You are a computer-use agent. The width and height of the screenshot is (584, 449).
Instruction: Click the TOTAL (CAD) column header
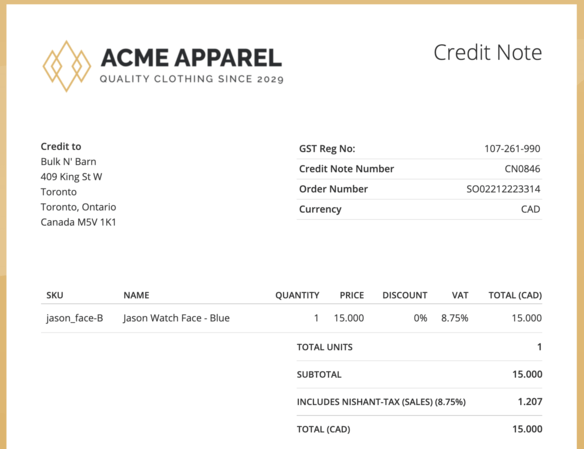coord(515,295)
